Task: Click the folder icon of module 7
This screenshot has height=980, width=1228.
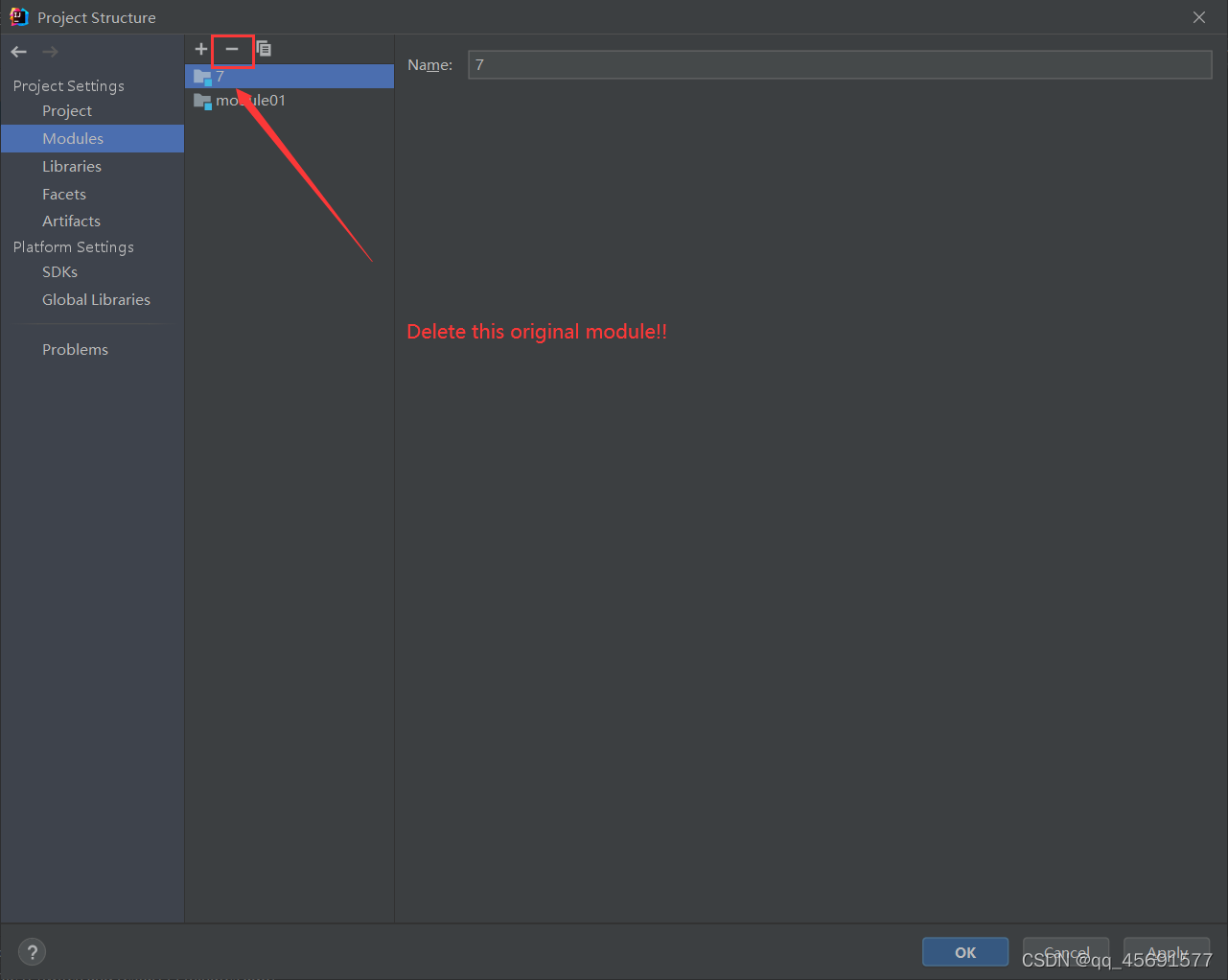Action: click(x=202, y=77)
